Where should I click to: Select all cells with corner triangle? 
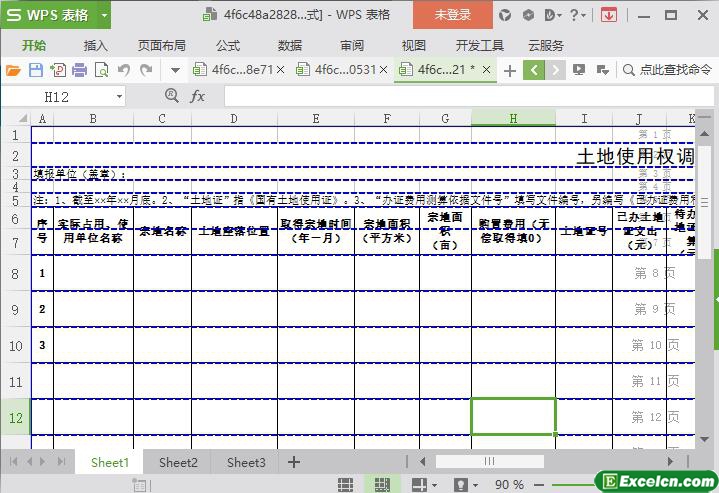coord(23,119)
